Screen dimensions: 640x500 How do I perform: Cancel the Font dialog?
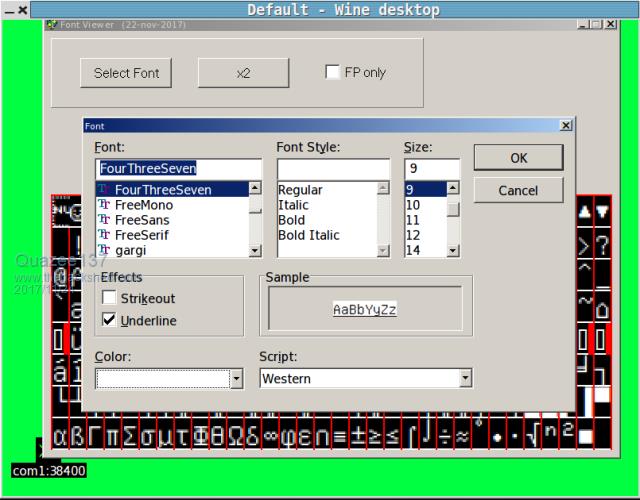point(518,190)
